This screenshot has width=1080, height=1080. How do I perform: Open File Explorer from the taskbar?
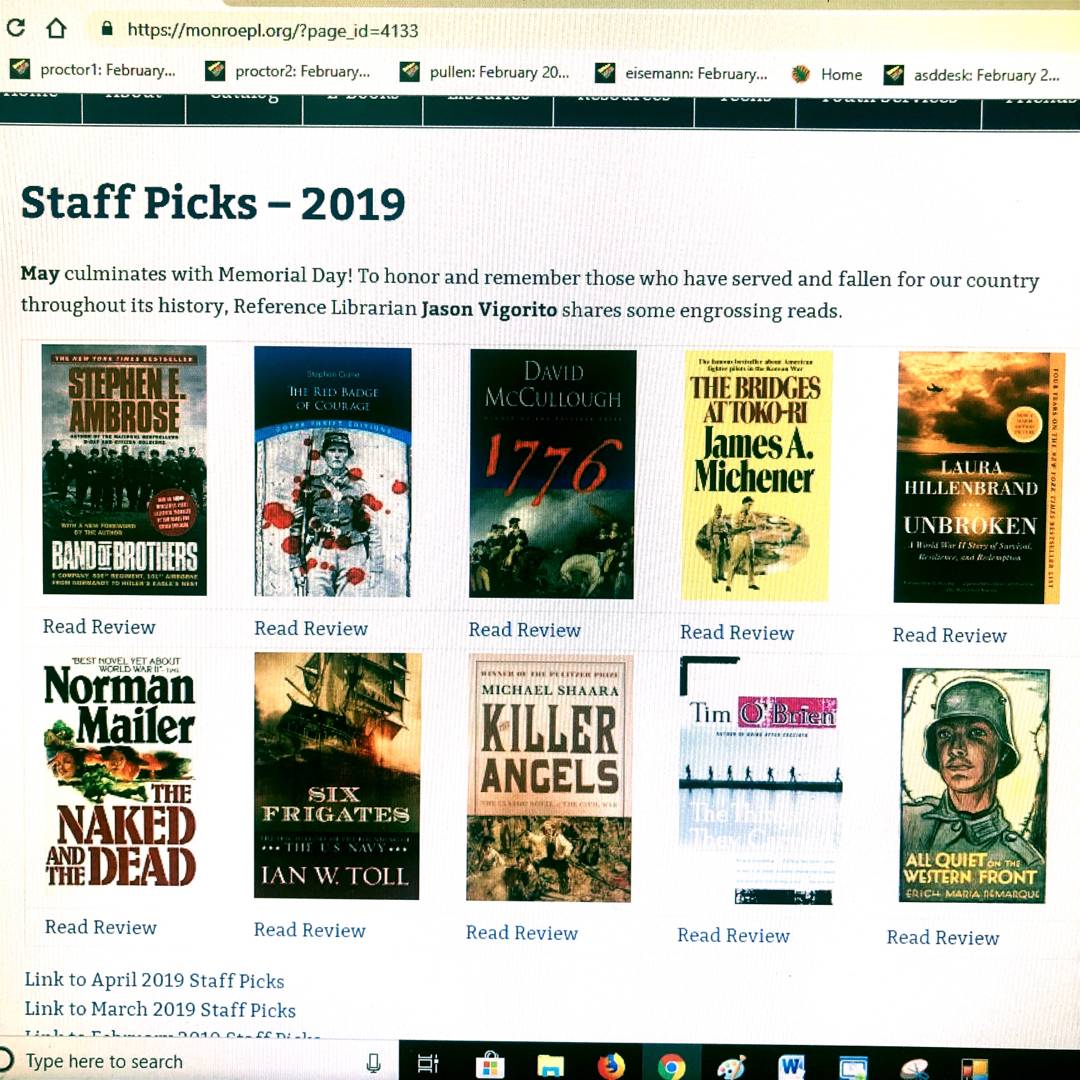(551, 1065)
